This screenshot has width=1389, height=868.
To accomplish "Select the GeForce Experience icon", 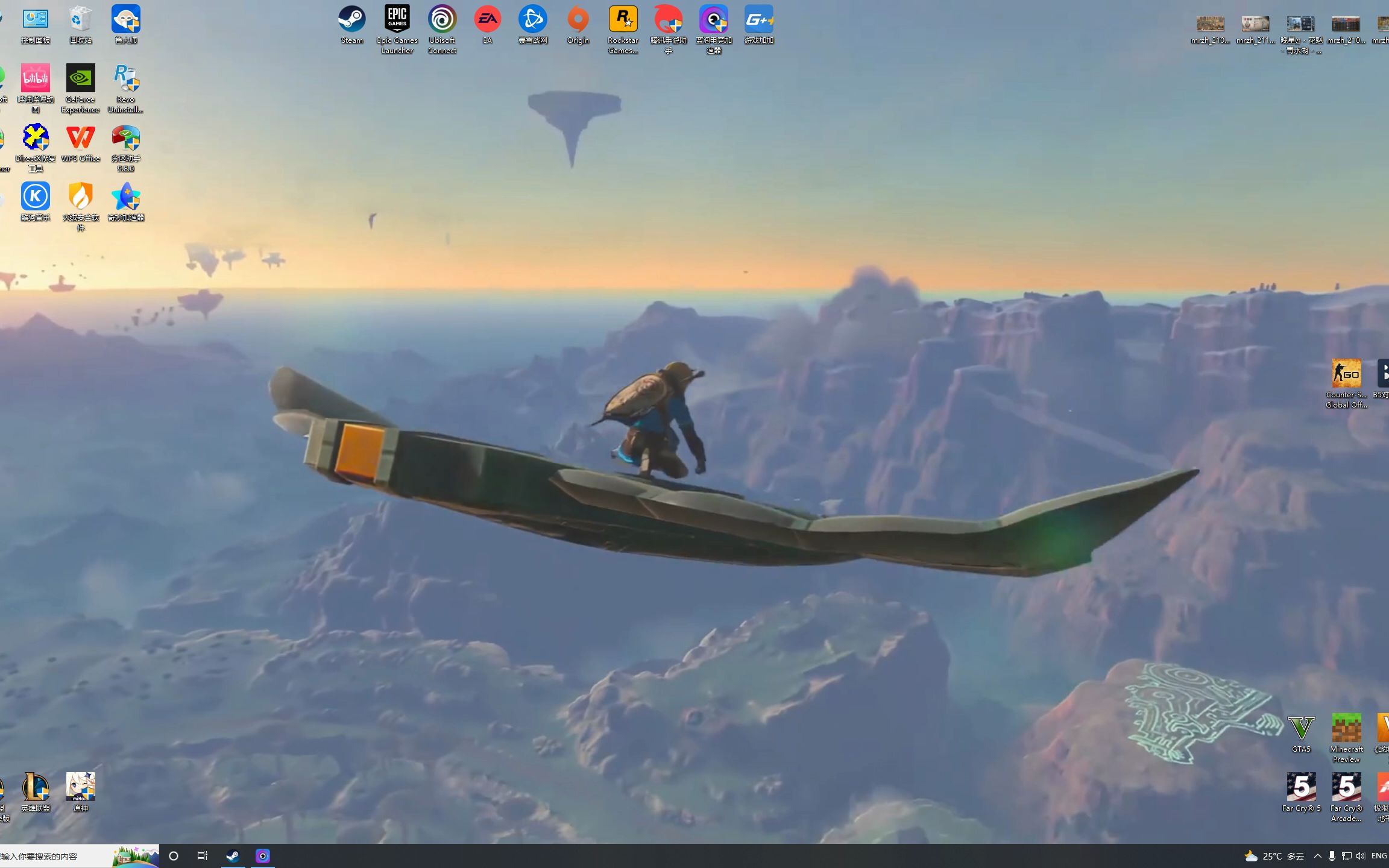I will point(80,79).
